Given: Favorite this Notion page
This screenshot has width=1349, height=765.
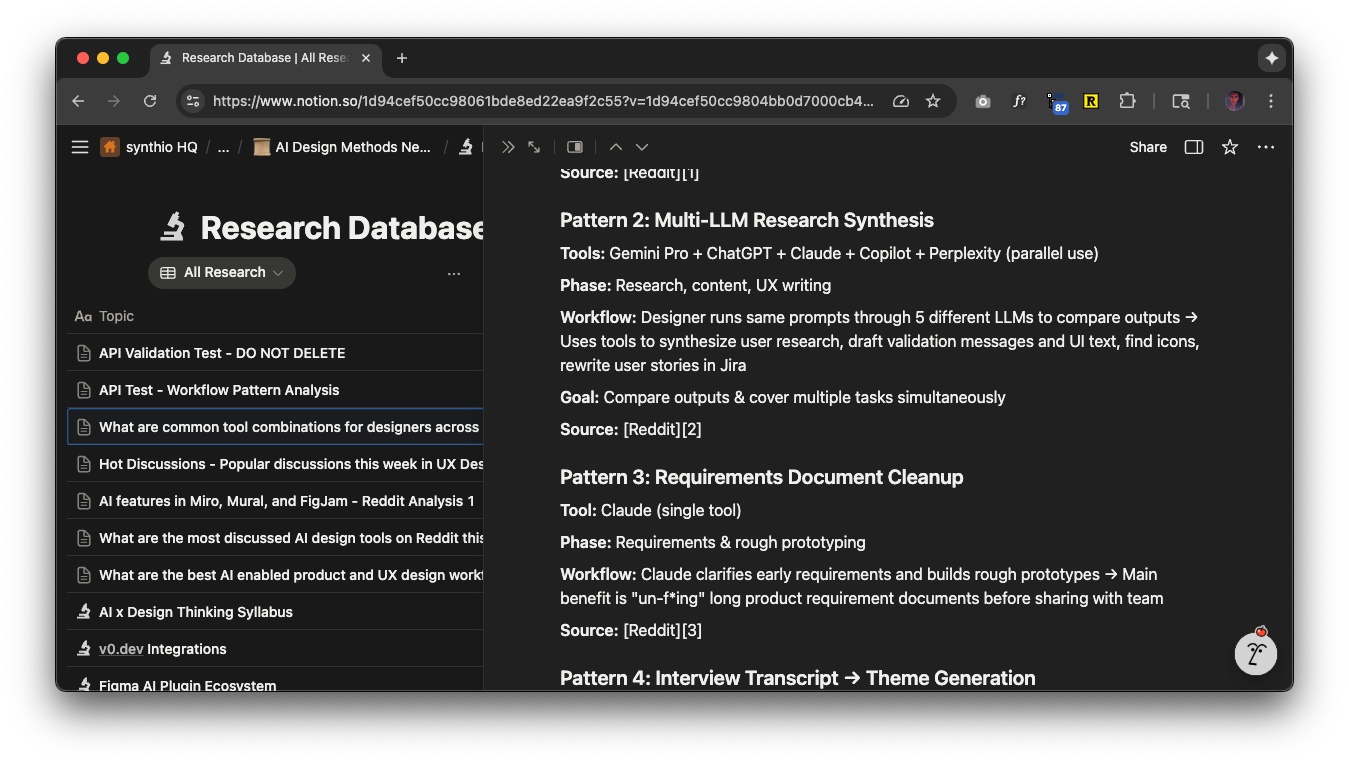Looking at the screenshot, I should pyautogui.click(x=1230, y=147).
